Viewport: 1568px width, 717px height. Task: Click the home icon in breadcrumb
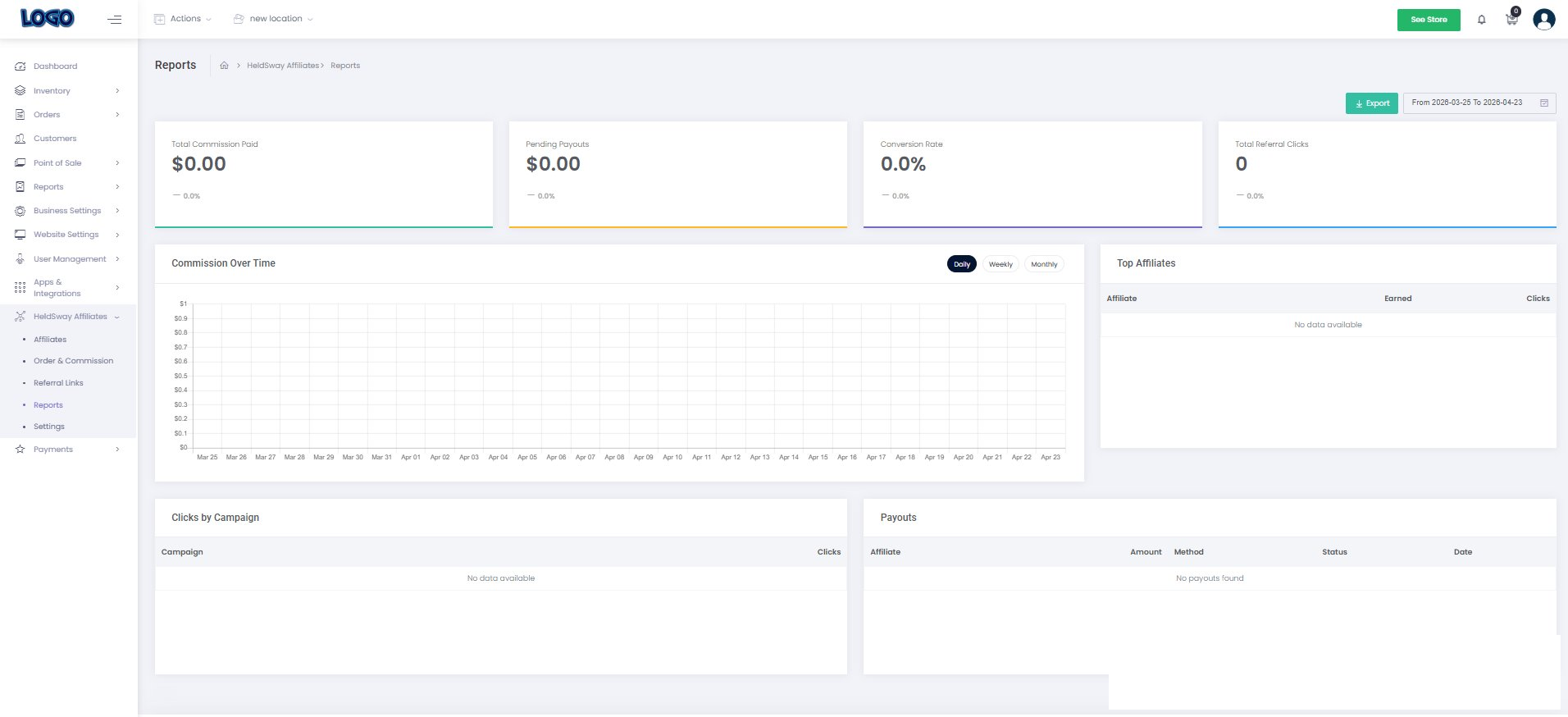pyautogui.click(x=224, y=66)
